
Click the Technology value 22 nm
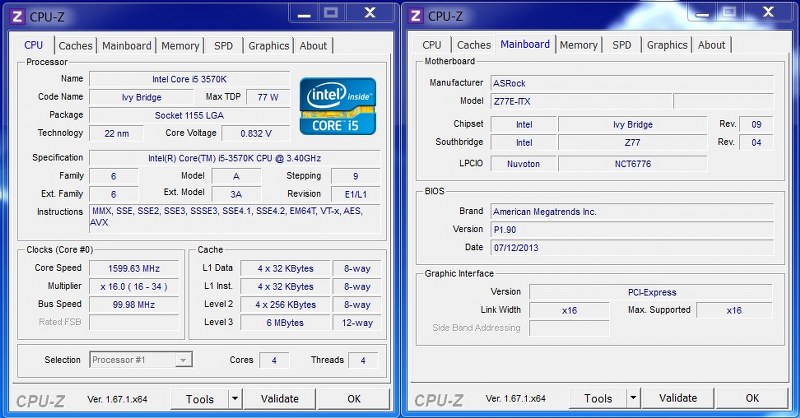(116, 133)
